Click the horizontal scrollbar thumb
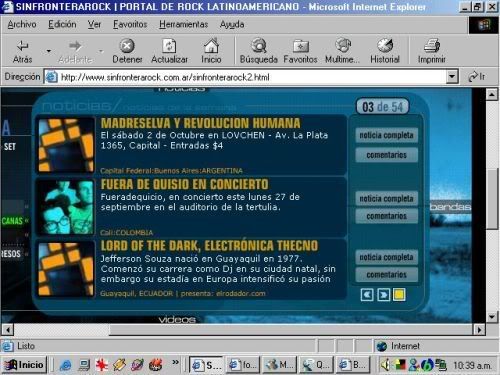This screenshot has width=500, height=375. click(291, 330)
